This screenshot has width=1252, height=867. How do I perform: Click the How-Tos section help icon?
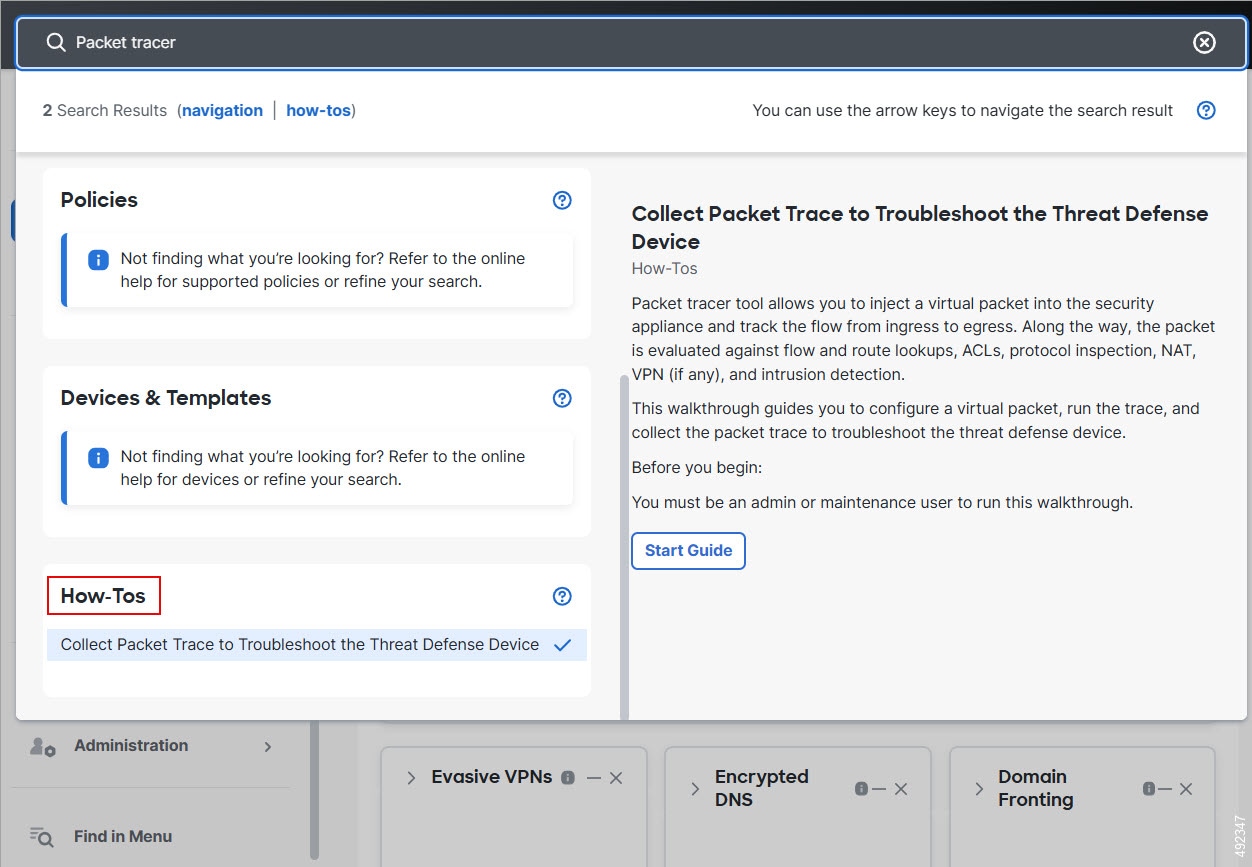click(x=562, y=596)
